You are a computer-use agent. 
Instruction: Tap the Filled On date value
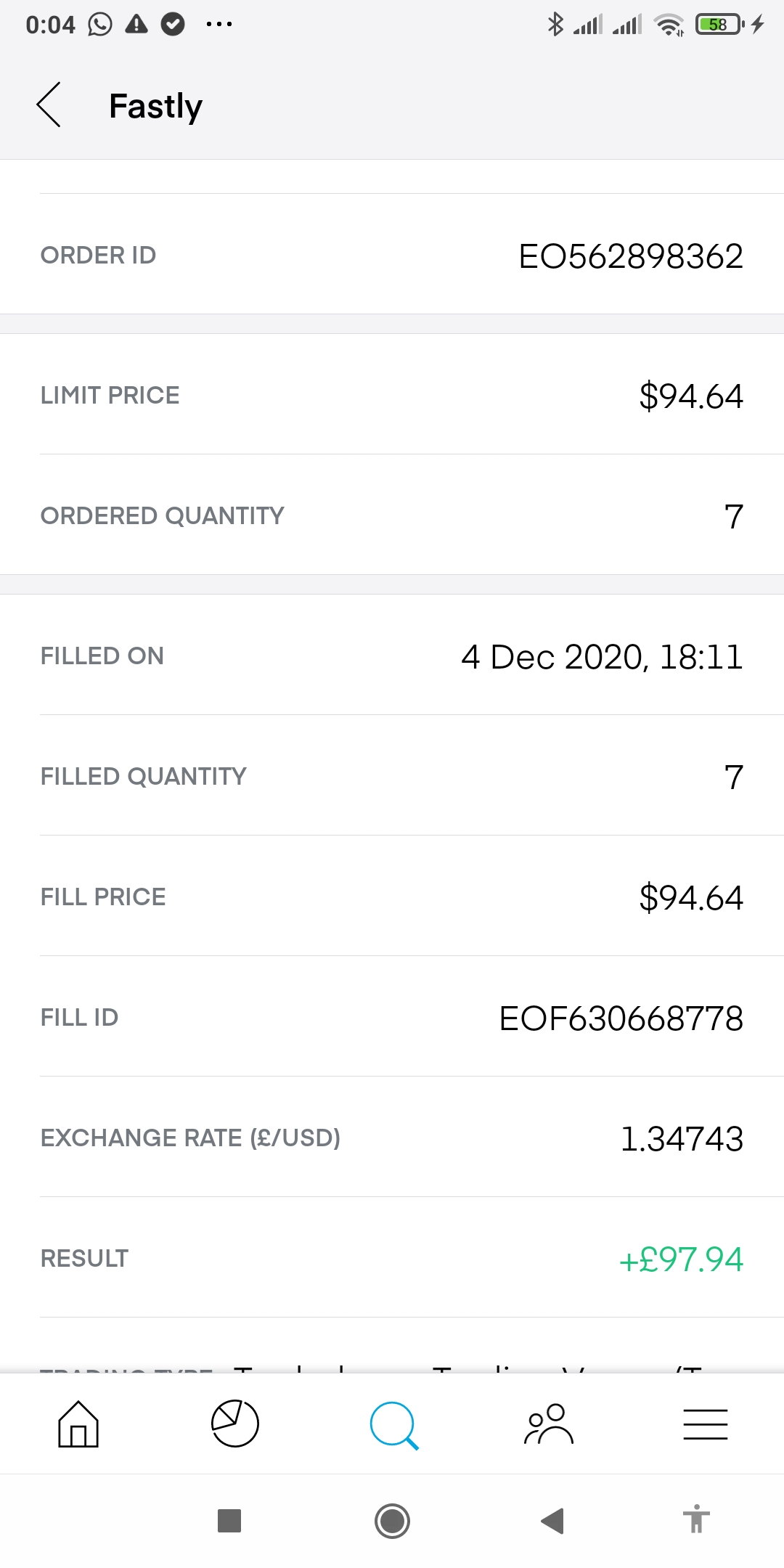point(602,657)
